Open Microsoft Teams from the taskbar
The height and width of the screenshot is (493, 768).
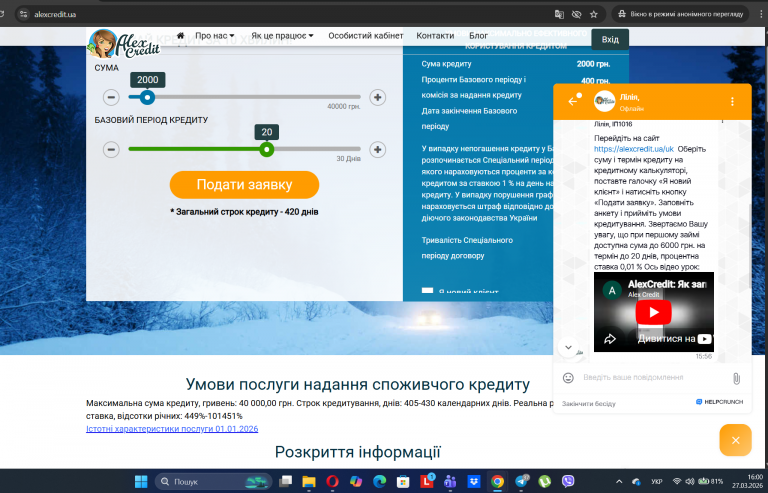(x=450, y=481)
